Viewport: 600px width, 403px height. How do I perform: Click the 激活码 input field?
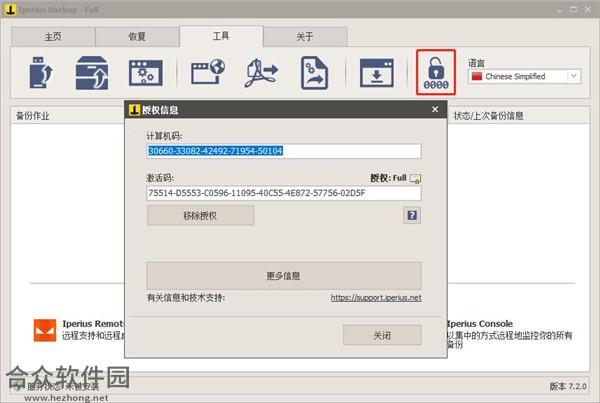[284, 193]
